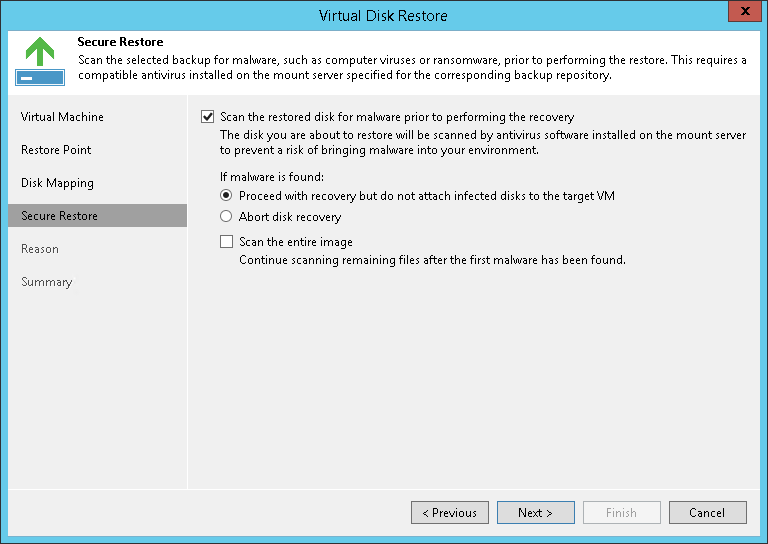
Task: Close the Virtual Disk Restore window
Action: [x=743, y=14]
